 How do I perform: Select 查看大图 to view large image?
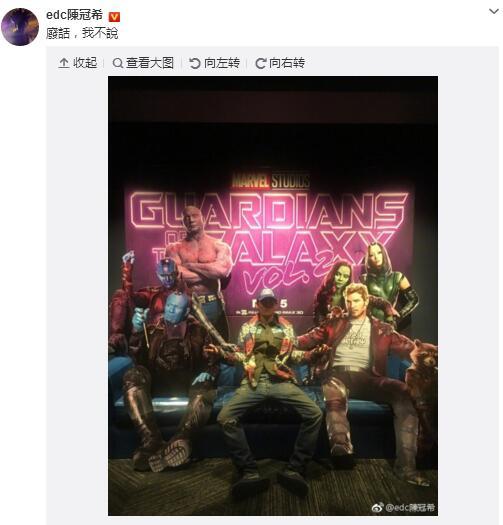click(150, 63)
